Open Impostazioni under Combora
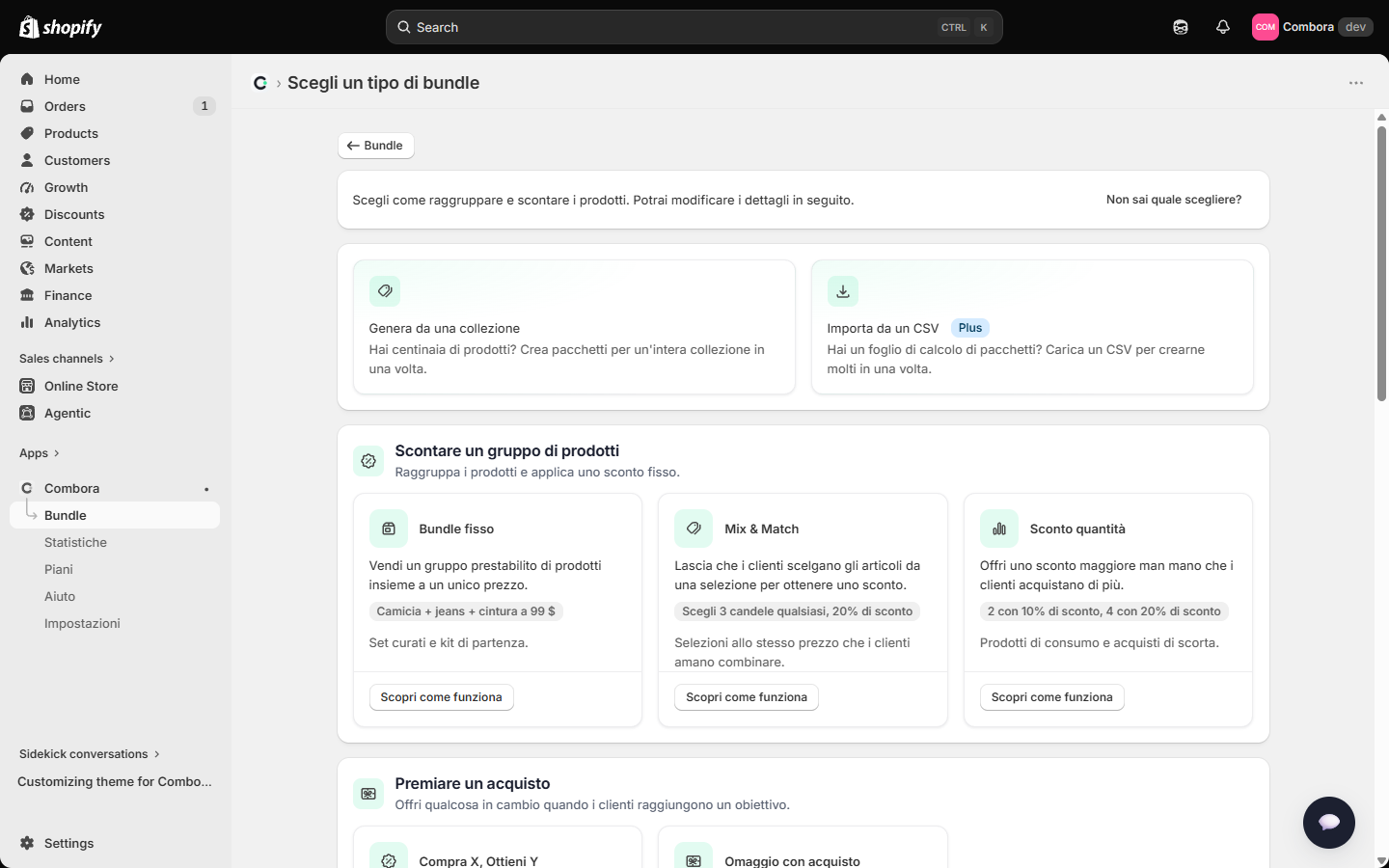 (x=116, y=623)
